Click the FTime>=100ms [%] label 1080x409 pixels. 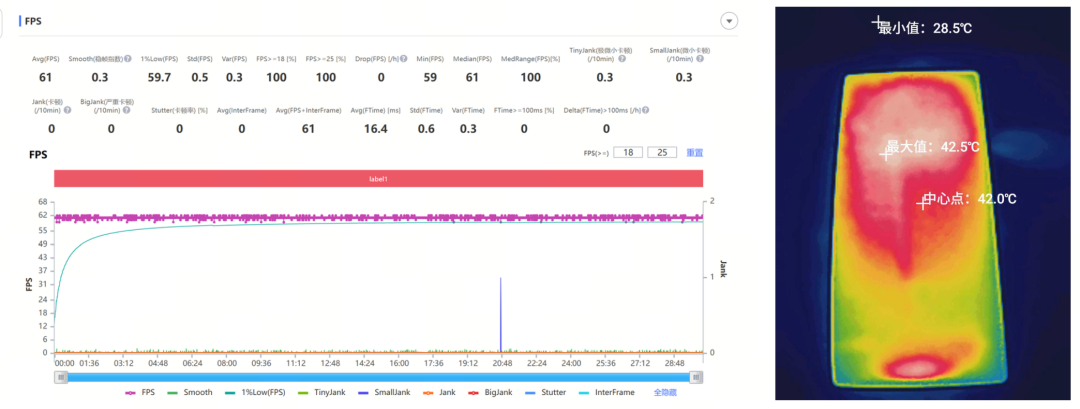(x=524, y=110)
